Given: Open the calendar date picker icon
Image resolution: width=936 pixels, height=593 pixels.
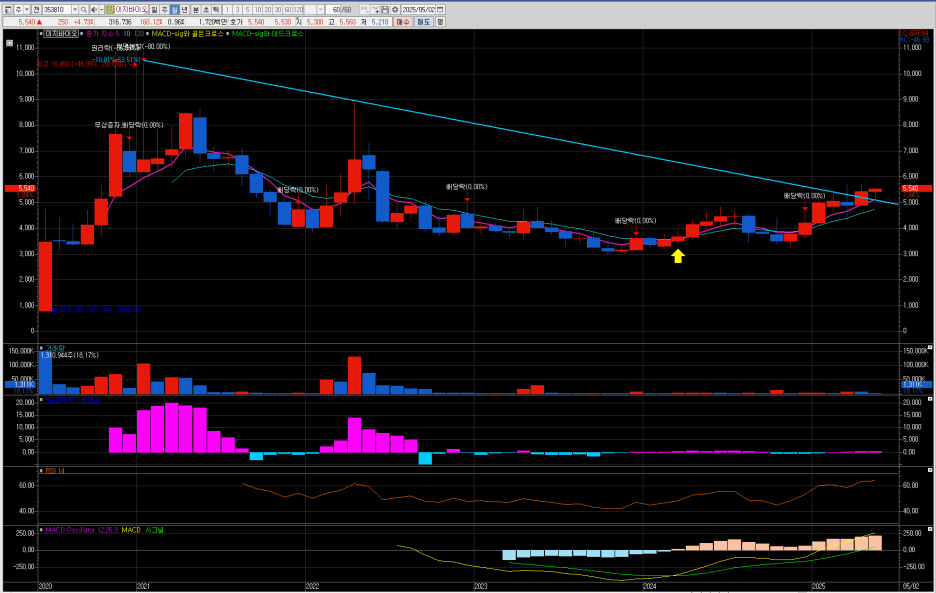Looking at the screenshot, I should pyautogui.click(x=440, y=10).
